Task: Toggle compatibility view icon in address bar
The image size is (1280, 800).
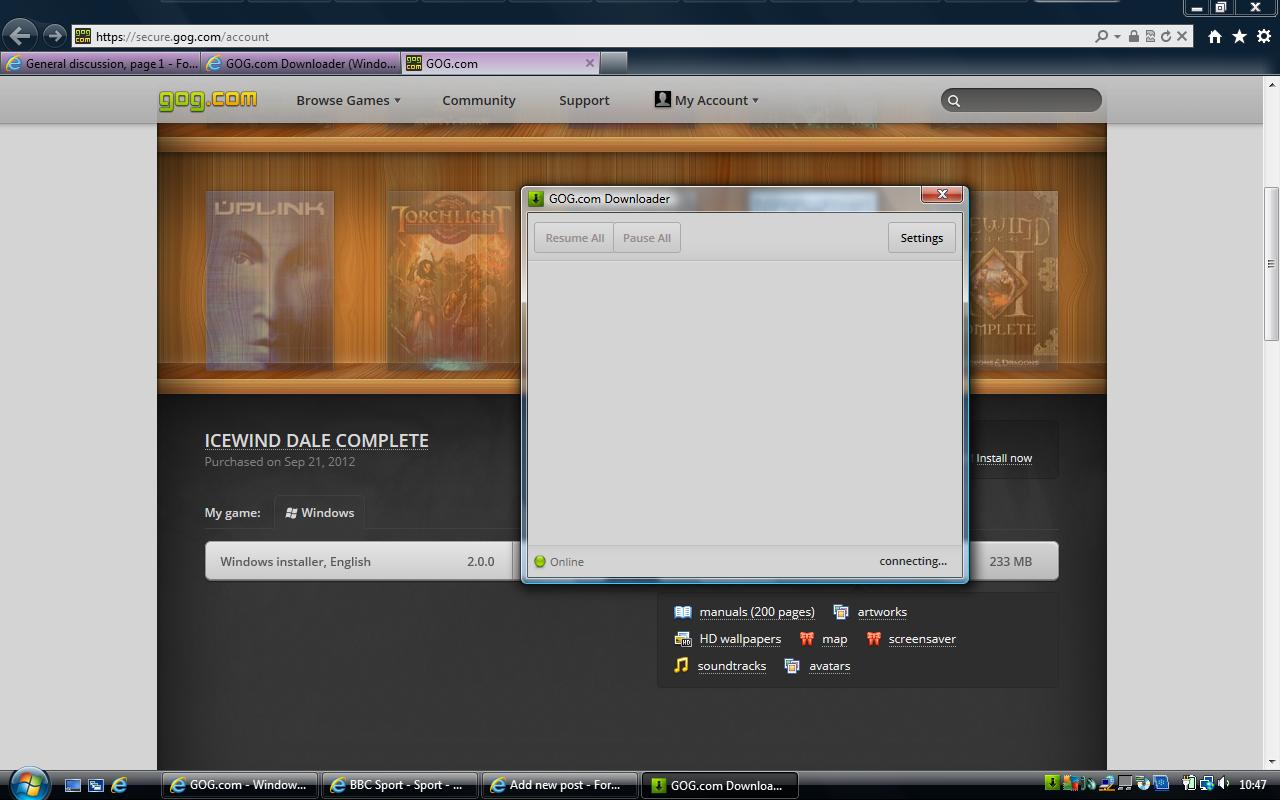Action: pyautogui.click(x=1149, y=36)
